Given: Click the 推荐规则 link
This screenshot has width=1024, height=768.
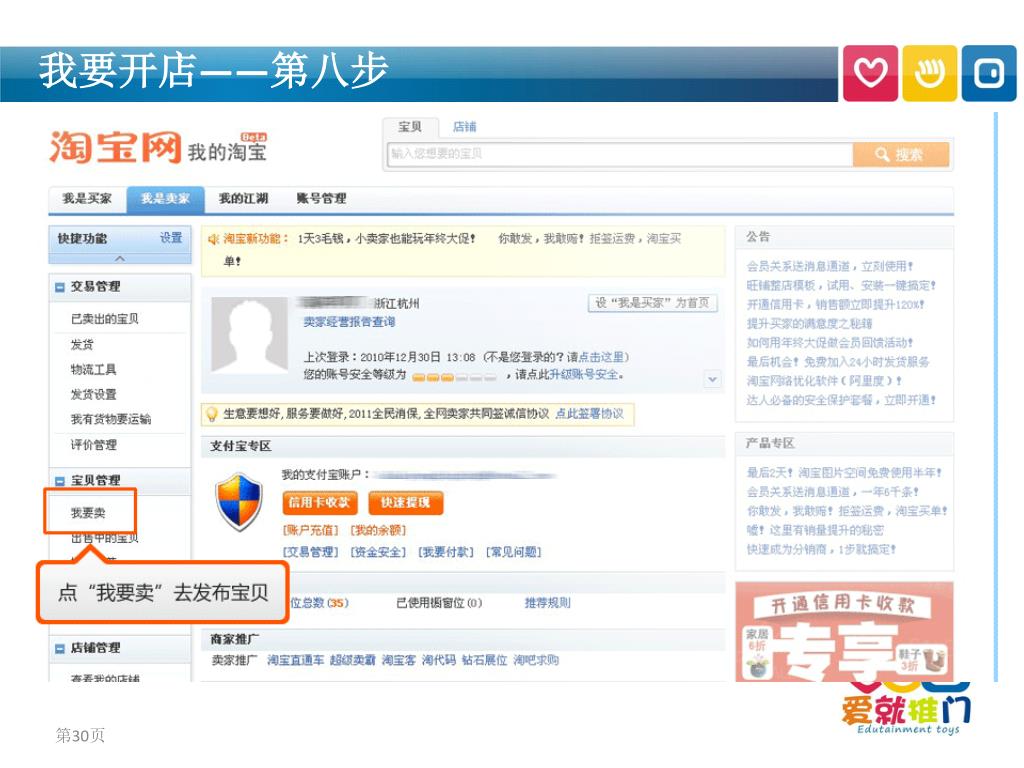Looking at the screenshot, I should (547, 603).
